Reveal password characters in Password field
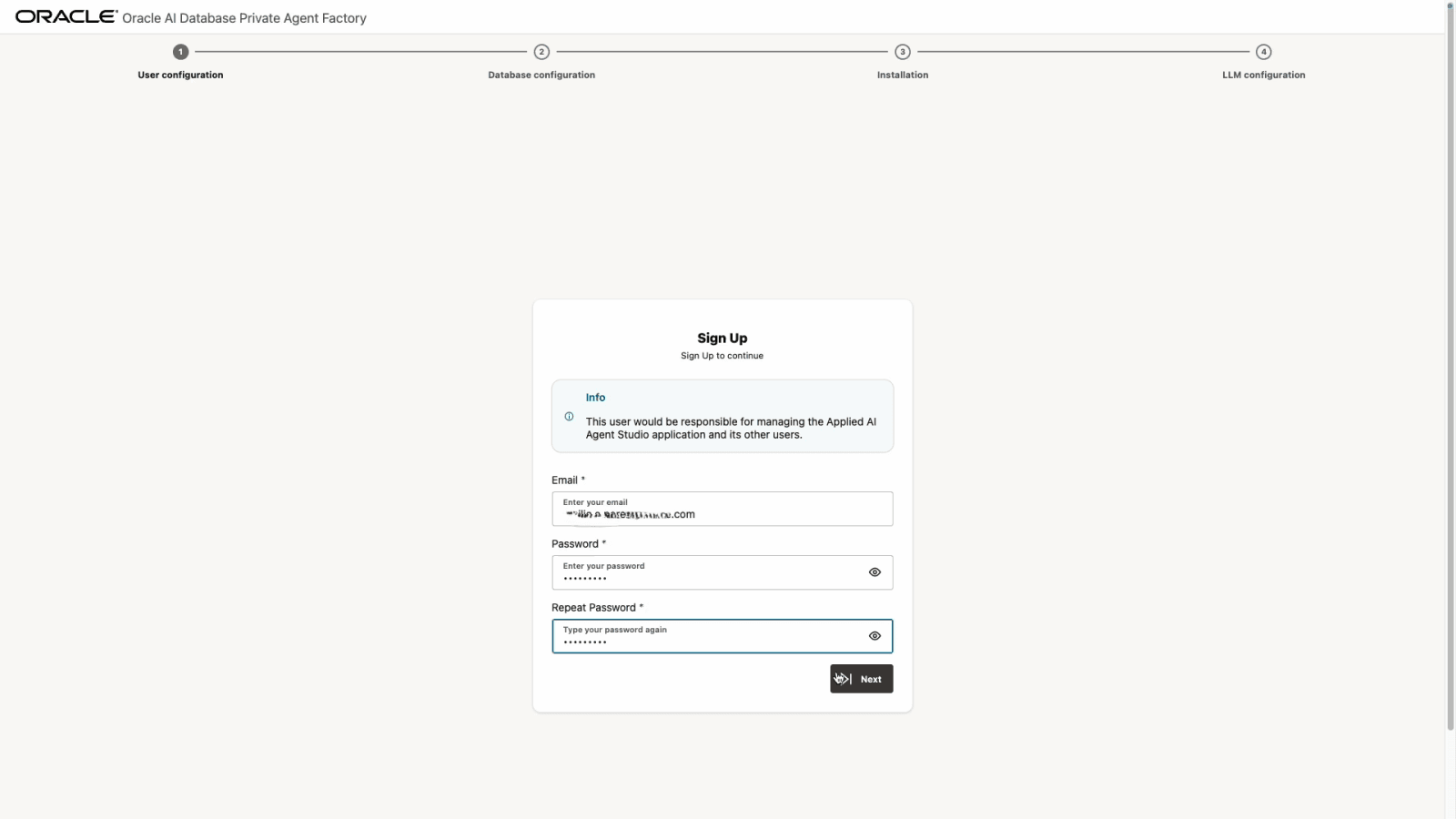1456x819 pixels. coord(875,571)
